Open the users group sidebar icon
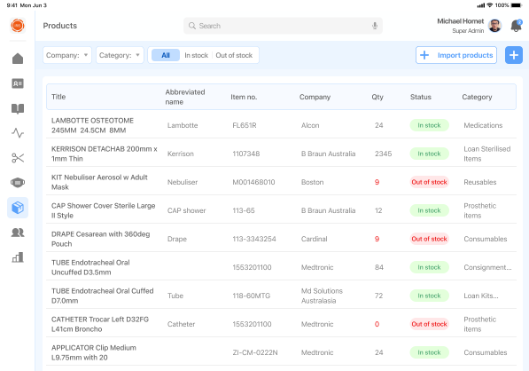The image size is (529, 371). pyautogui.click(x=18, y=232)
